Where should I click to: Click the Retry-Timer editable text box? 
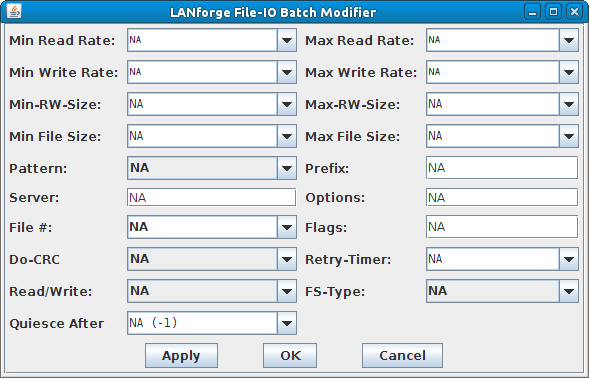(x=493, y=259)
